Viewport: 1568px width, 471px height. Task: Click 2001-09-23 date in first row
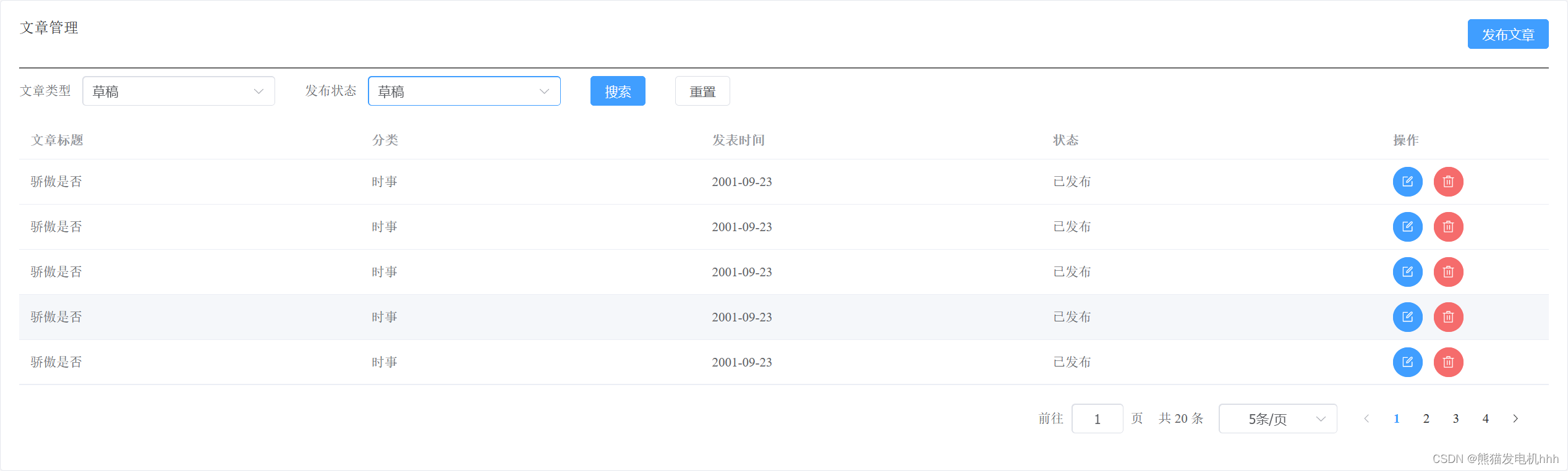[742, 182]
